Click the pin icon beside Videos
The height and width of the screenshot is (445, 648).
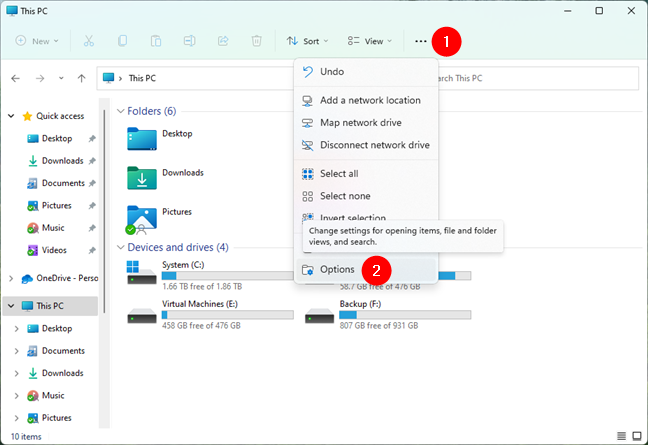coord(92,250)
